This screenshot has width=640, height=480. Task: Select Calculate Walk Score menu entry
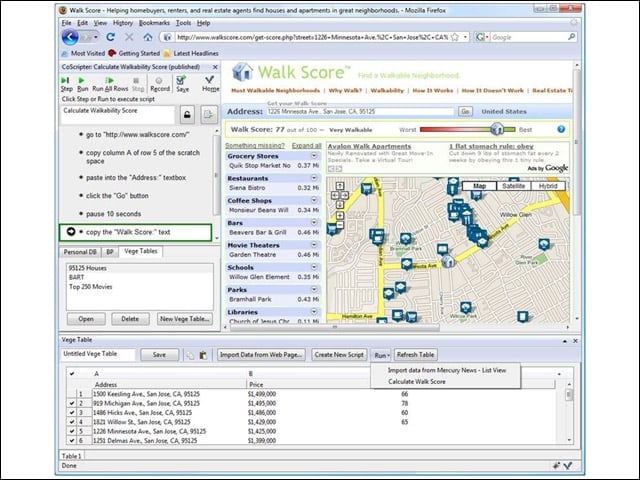pos(417,382)
